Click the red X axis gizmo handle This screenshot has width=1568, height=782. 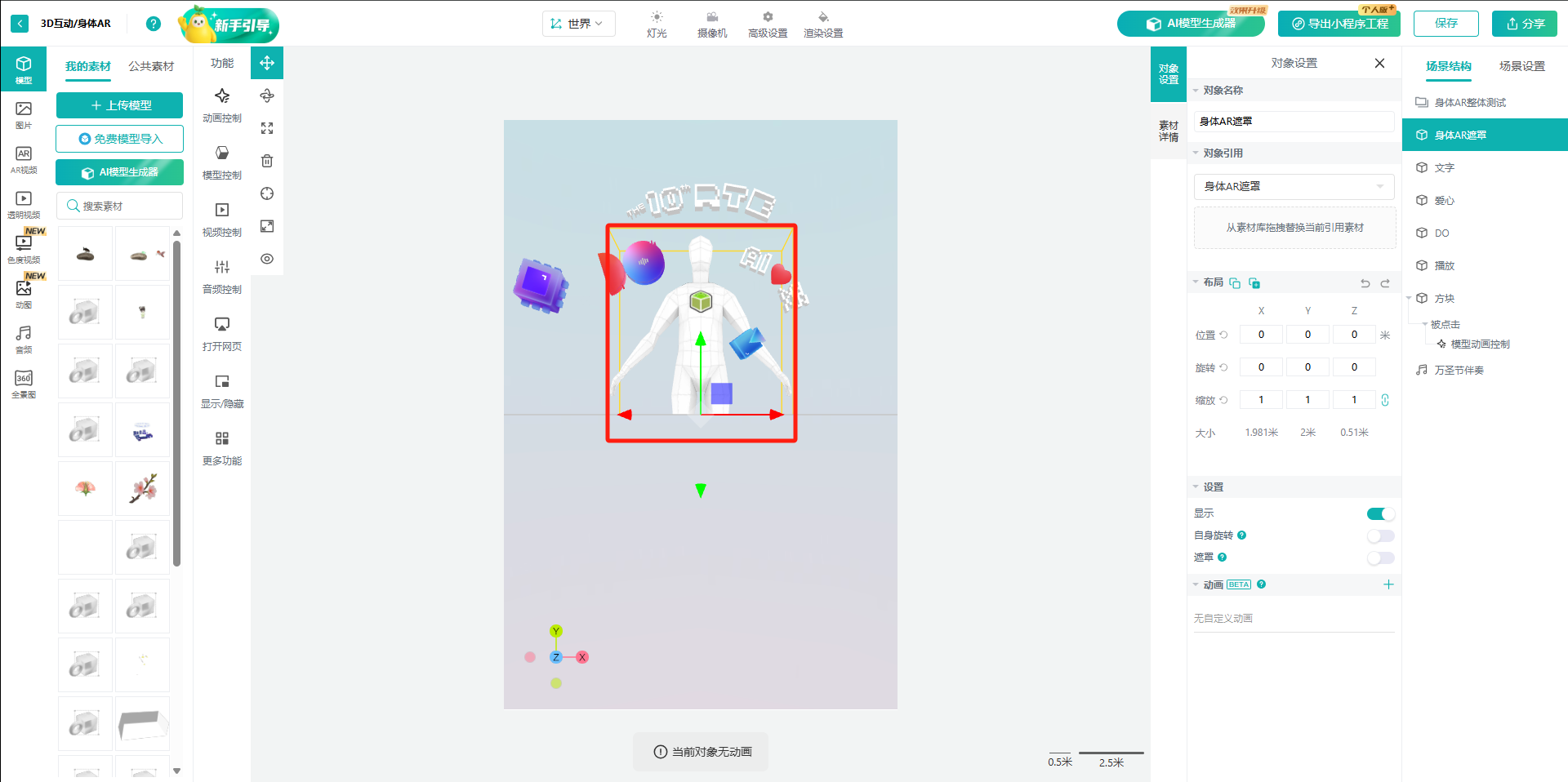(582, 657)
